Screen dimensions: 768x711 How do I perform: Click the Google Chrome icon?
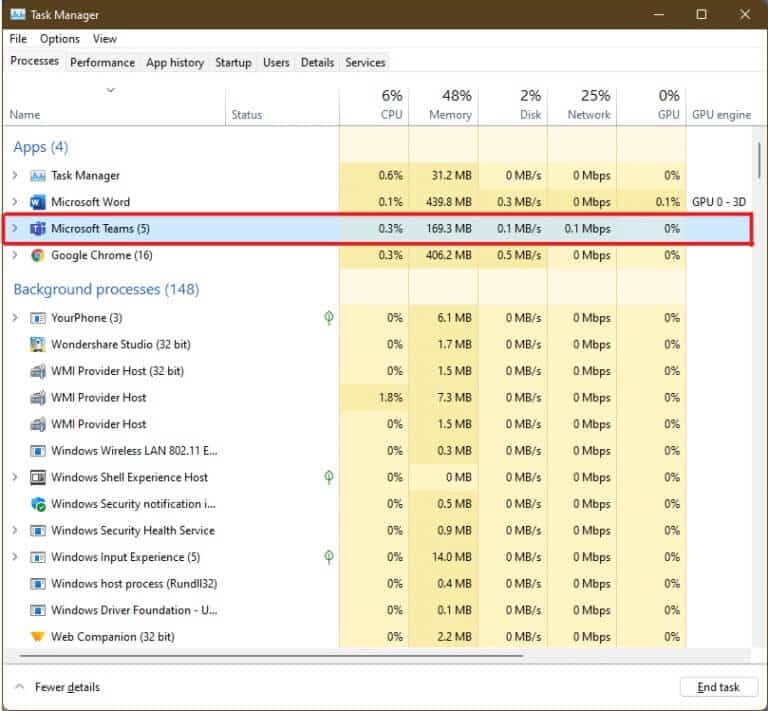point(38,255)
